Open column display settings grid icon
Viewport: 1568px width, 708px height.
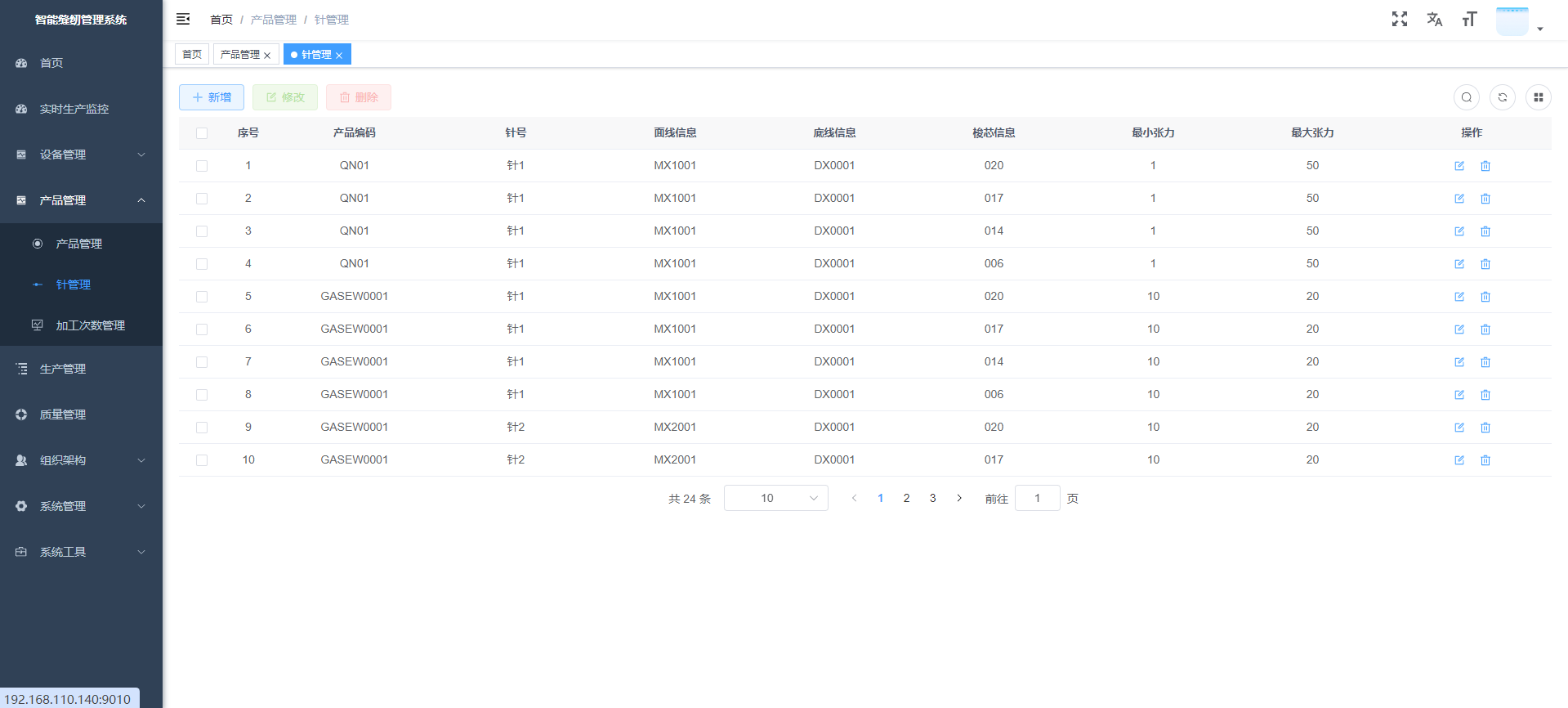1538,97
